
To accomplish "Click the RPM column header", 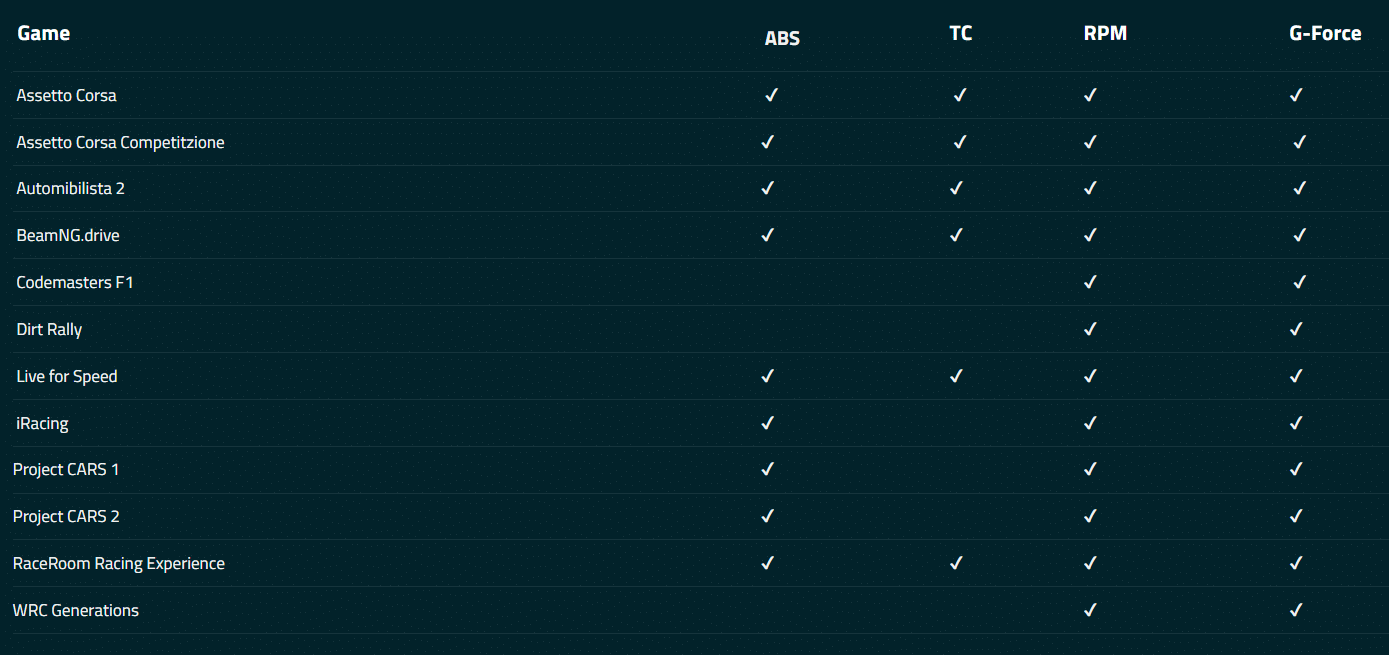I will [1105, 33].
